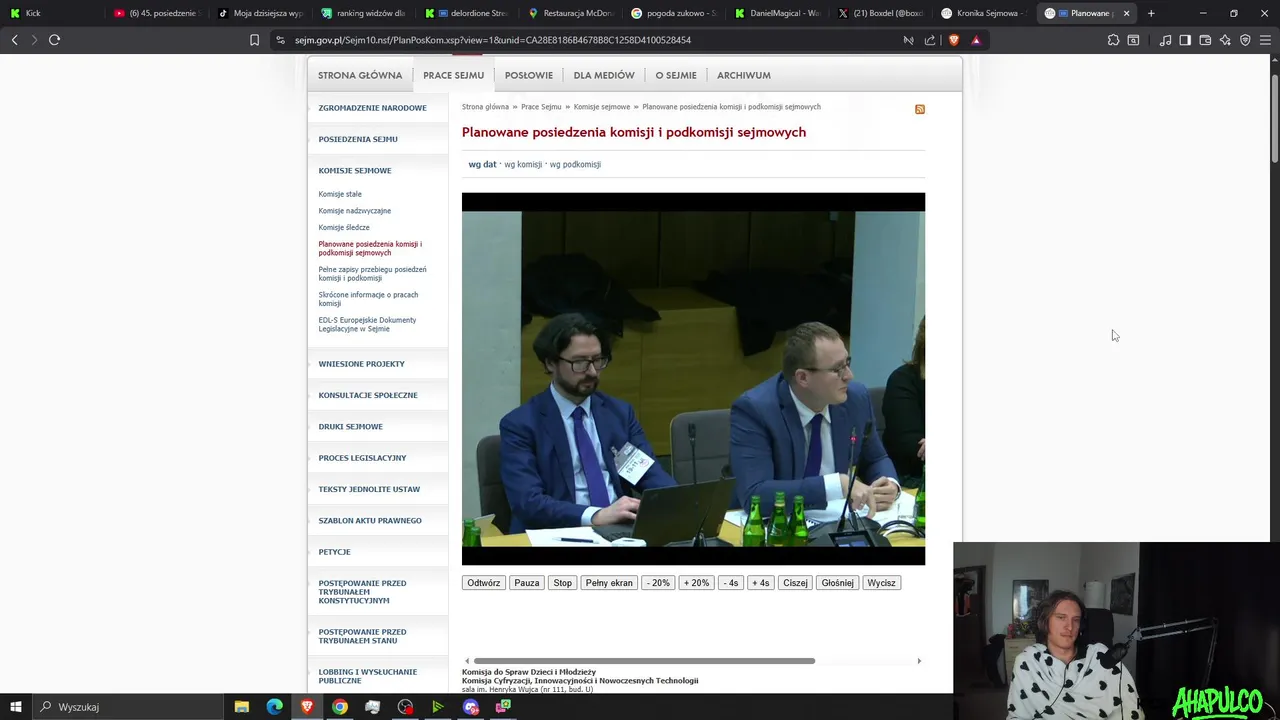The height and width of the screenshot is (720, 1280).
Task: Open the 'Archiwum' top menu
Action: tap(744, 75)
